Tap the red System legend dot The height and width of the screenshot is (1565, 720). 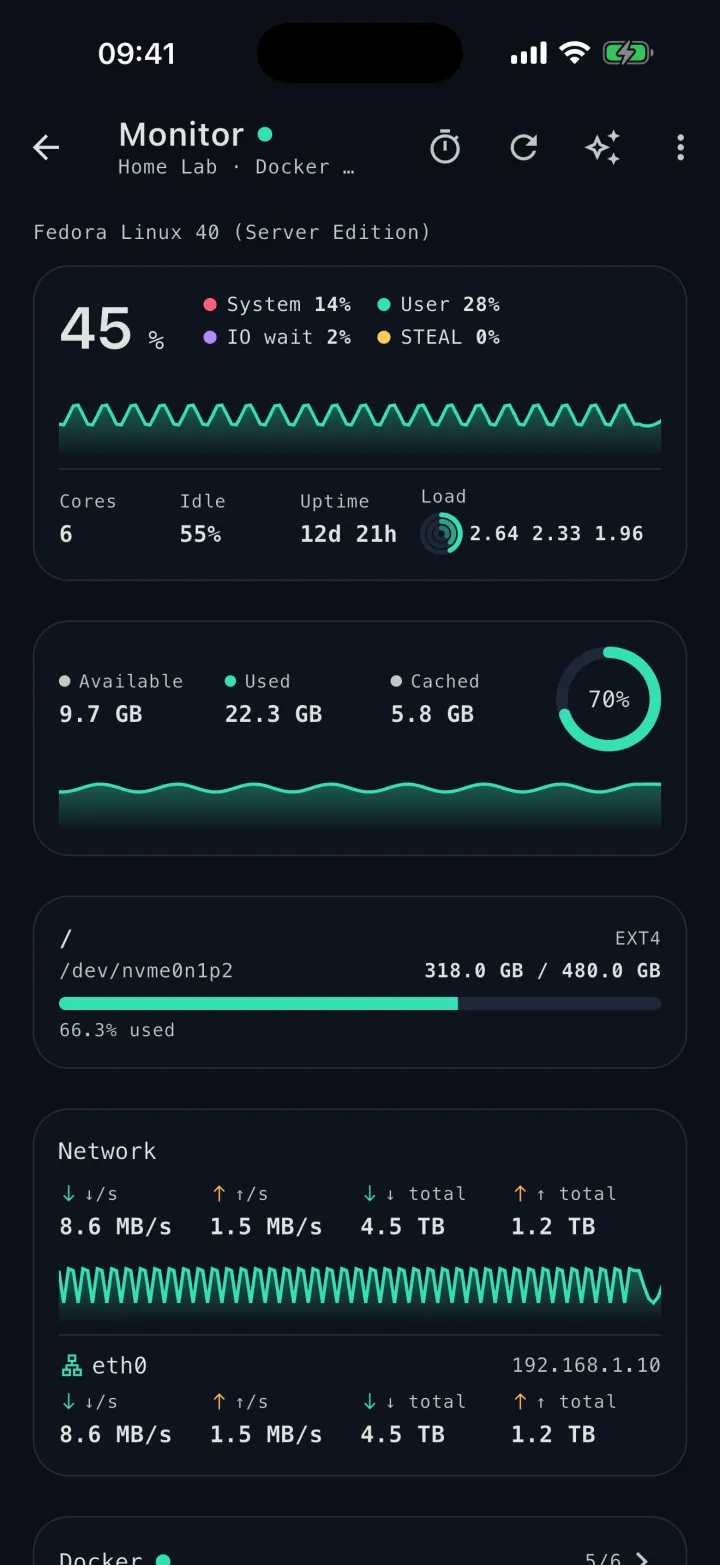point(210,305)
